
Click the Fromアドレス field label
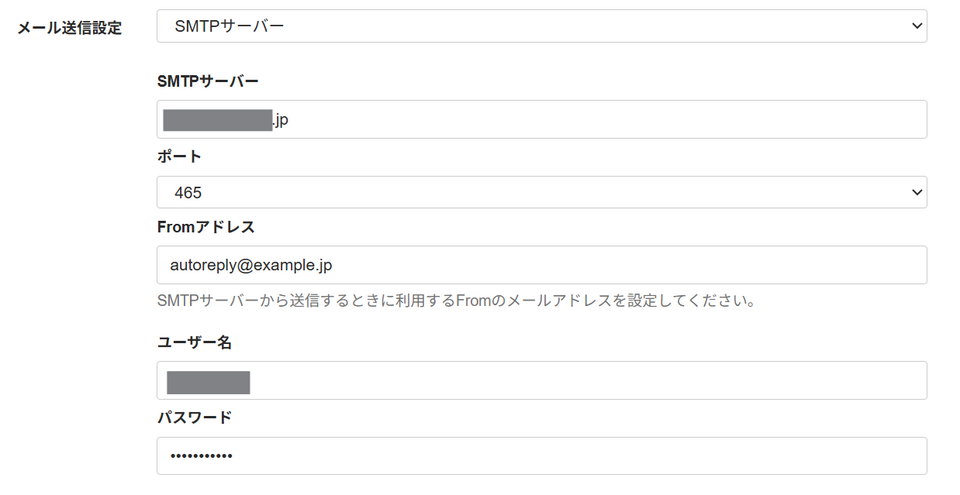click(206, 227)
